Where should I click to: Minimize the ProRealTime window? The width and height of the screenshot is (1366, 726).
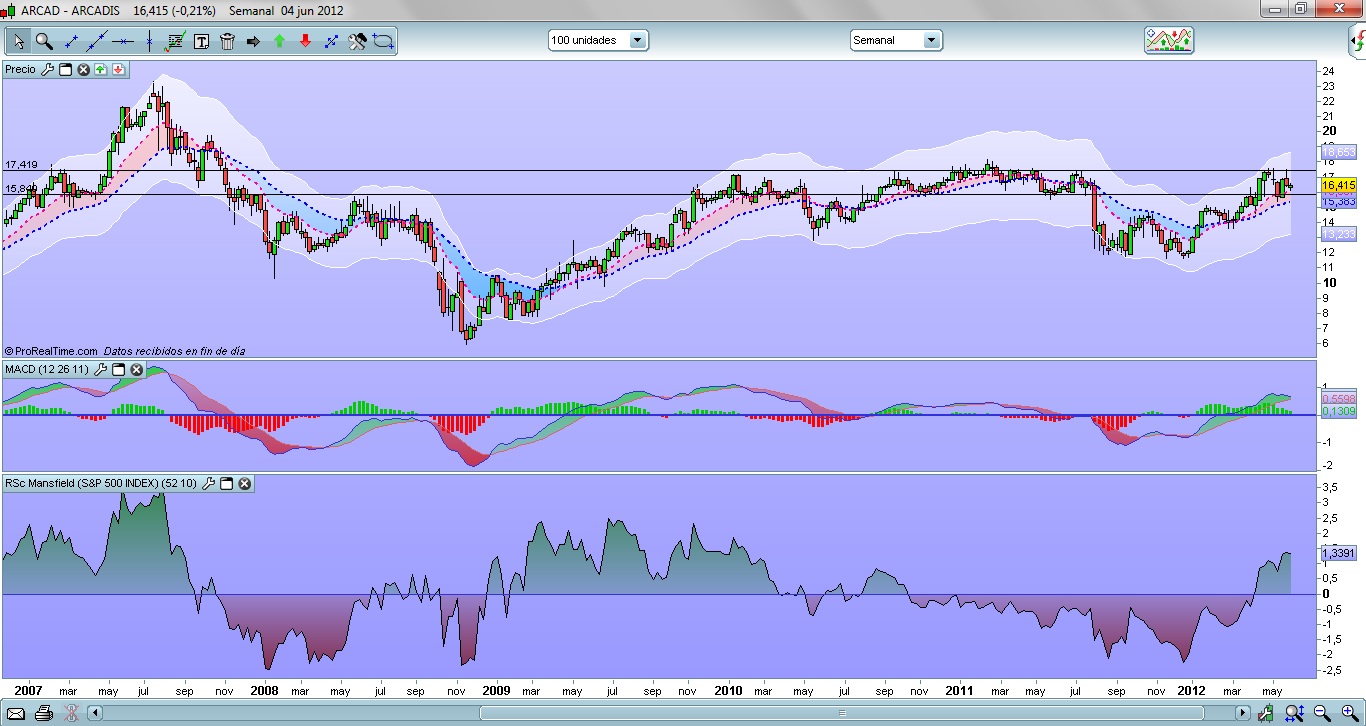(x=1274, y=8)
